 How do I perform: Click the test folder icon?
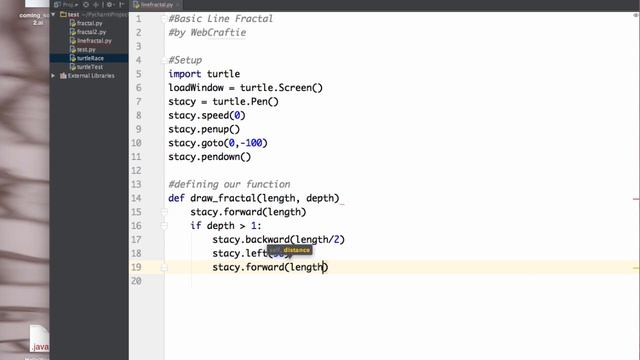tap(63, 14)
